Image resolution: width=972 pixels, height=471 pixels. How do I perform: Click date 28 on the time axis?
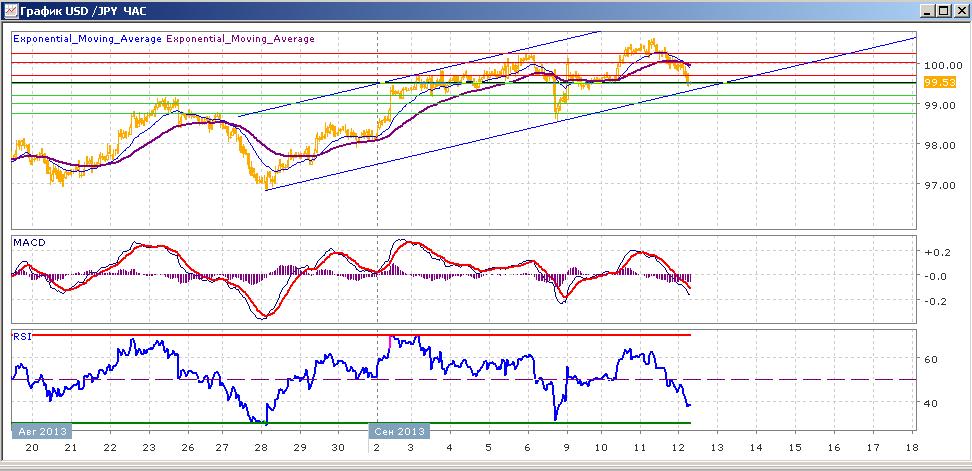tap(261, 447)
